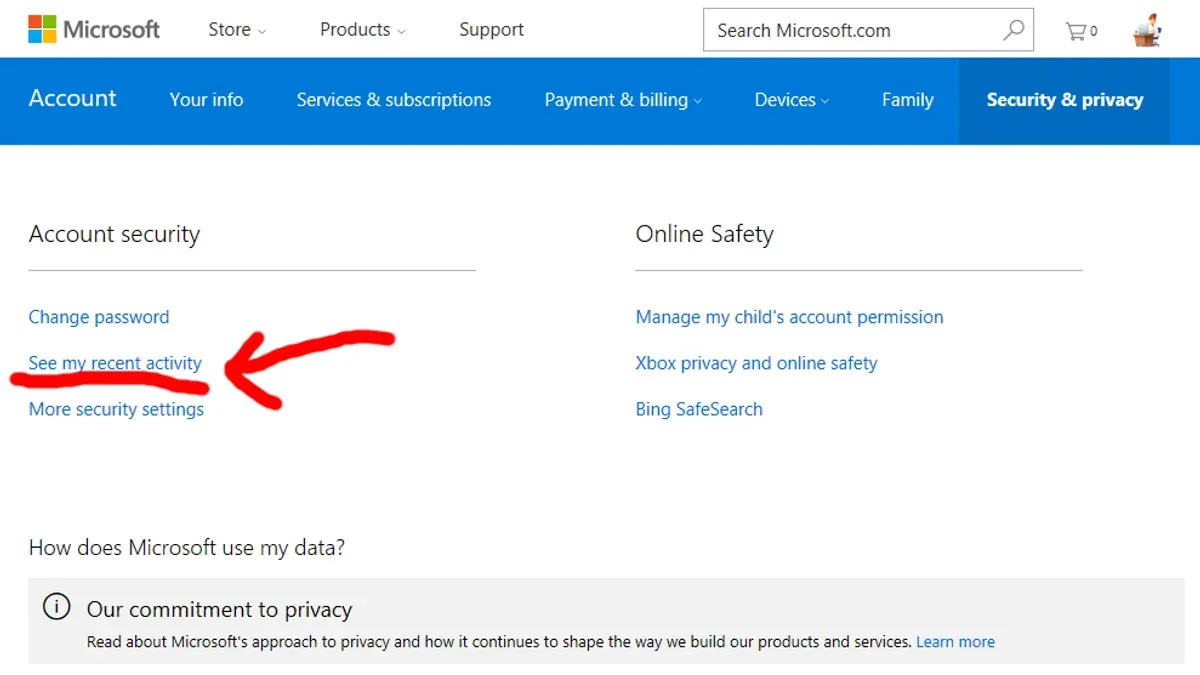The width and height of the screenshot is (1200, 675).
Task: Expand the Products dropdown menu
Action: 363,30
